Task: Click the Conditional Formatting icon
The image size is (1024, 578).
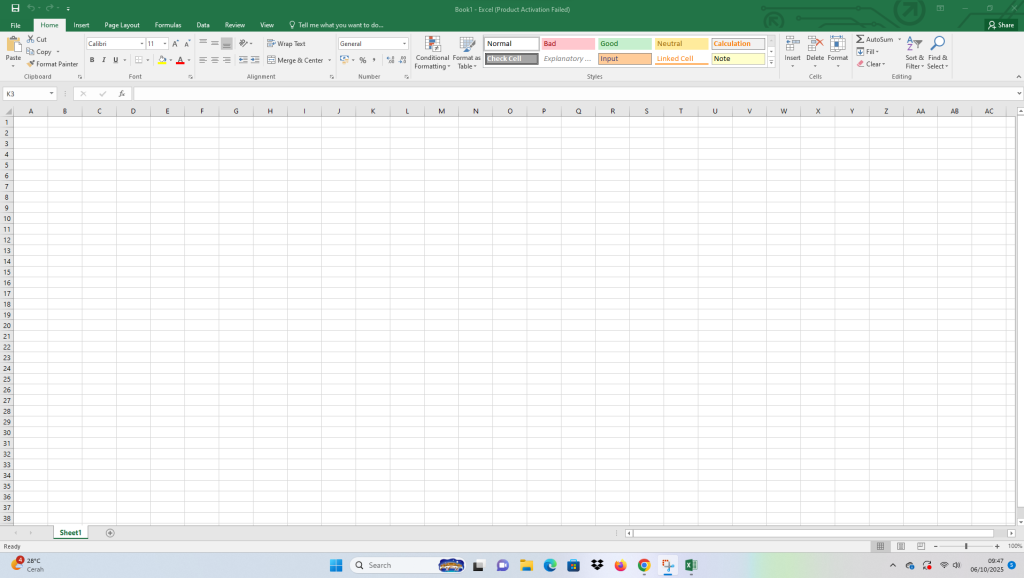Action: coord(433,45)
